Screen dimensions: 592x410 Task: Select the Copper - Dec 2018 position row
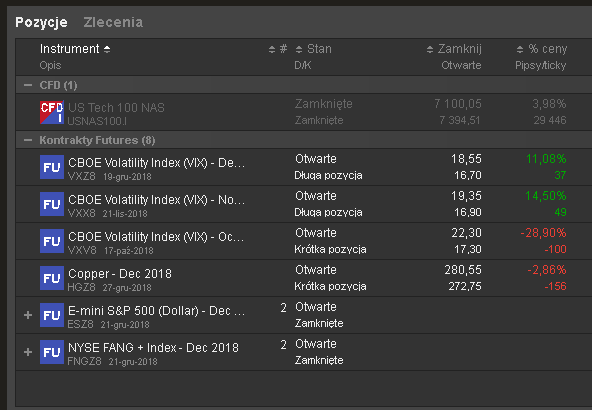(304, 278)
